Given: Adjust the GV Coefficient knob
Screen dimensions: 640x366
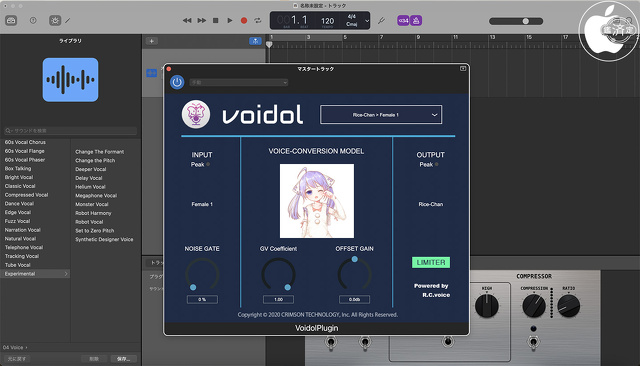Looking at the screenshot, I should click(278, 274).
